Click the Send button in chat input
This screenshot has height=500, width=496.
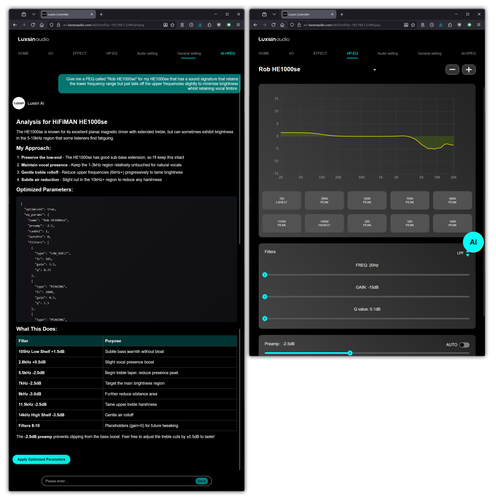click(x=201, y=481)
